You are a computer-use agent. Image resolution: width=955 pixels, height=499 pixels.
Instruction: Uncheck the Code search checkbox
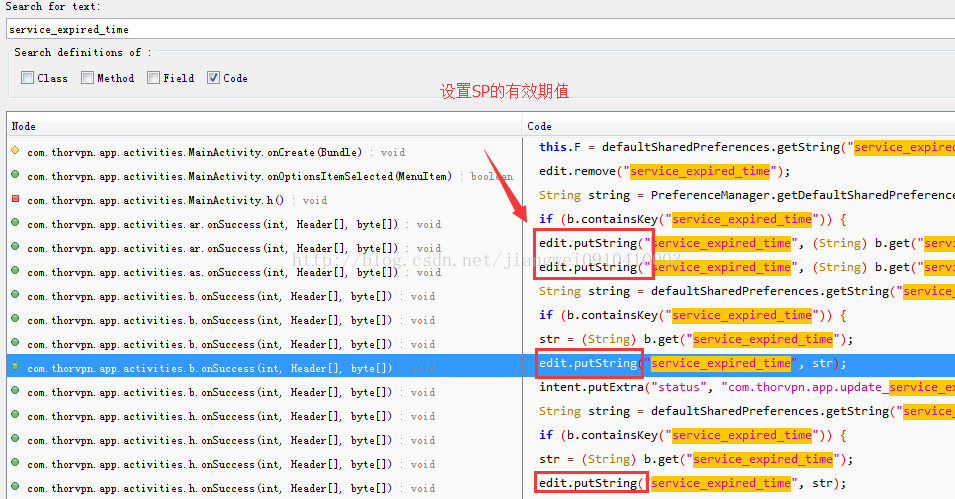[213, 77]
